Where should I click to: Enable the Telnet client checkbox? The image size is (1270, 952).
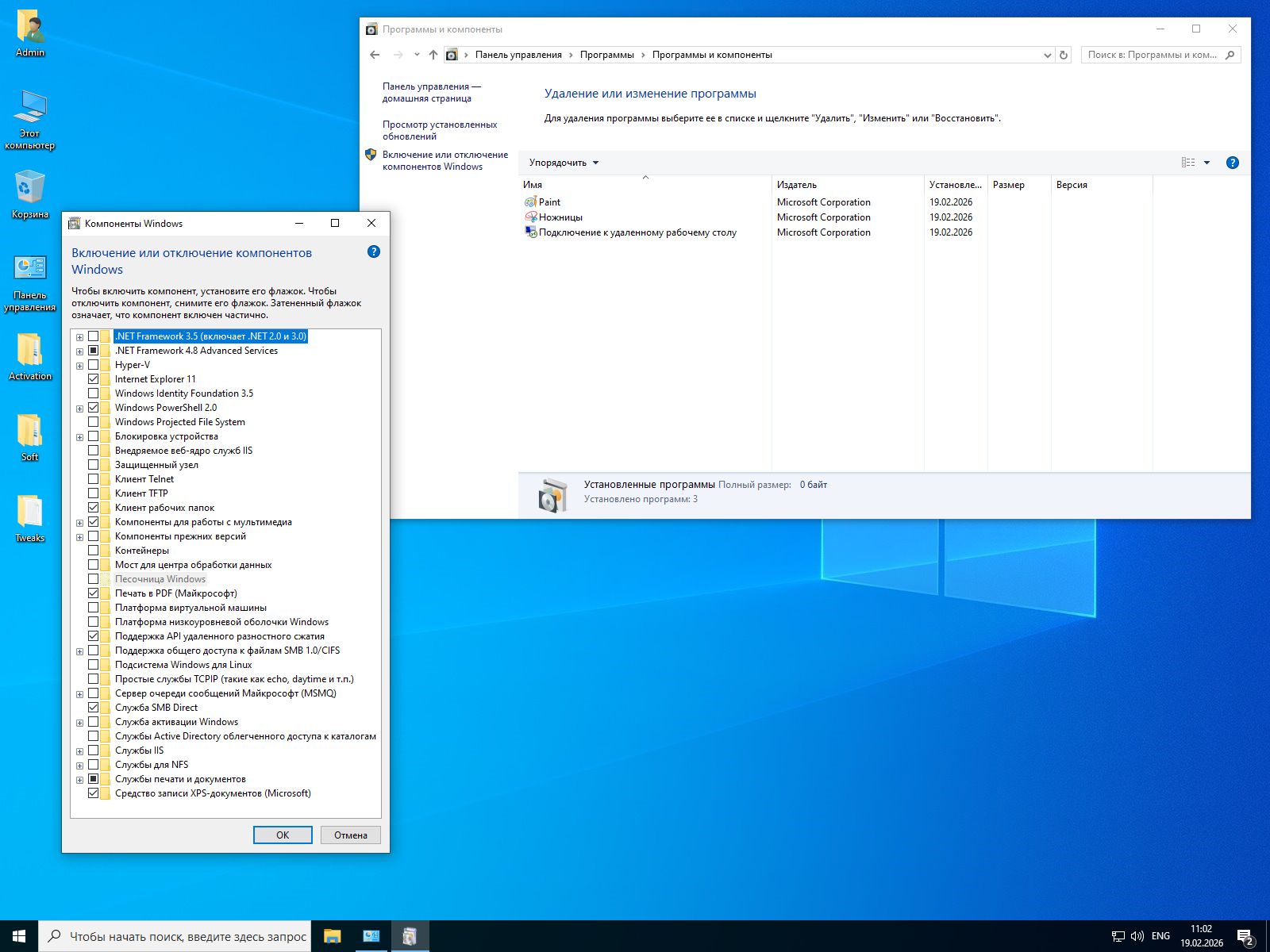point(94,479)
